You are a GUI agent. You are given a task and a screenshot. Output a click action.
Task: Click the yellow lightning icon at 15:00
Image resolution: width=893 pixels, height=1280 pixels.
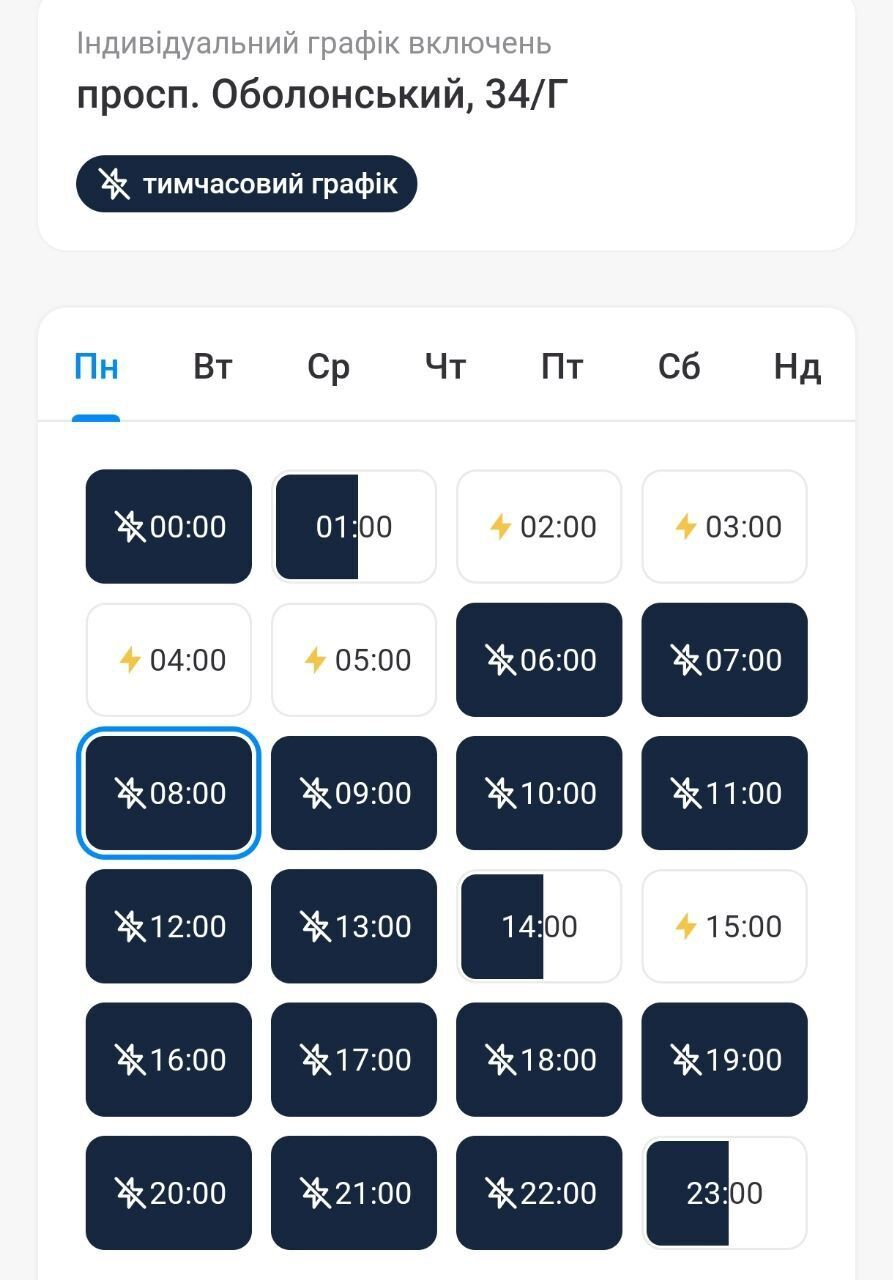[x=685, y=927]
